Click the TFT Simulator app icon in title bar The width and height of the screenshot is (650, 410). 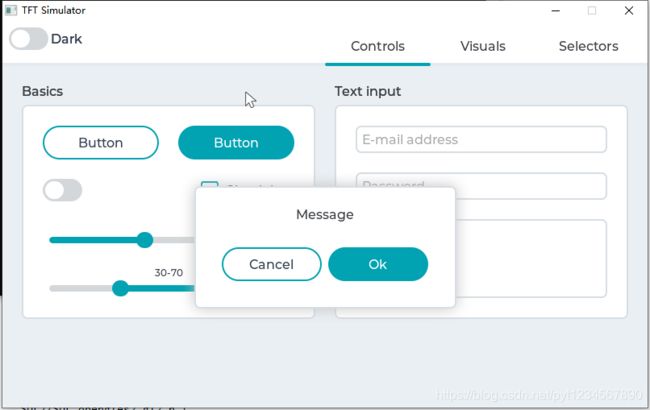(x=11, y=10)
